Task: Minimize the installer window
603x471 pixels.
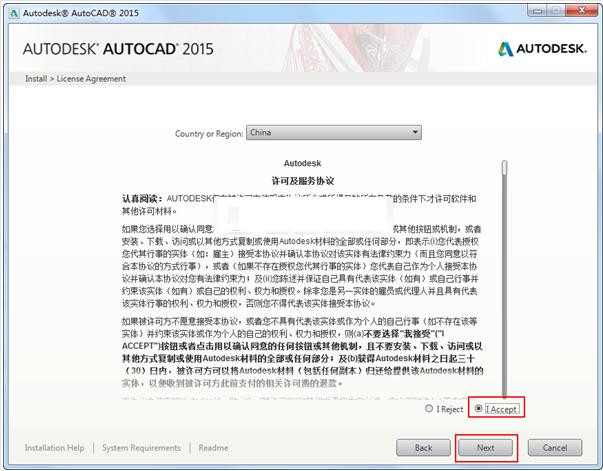Action: pyautogui.click(x=537, y=11)
